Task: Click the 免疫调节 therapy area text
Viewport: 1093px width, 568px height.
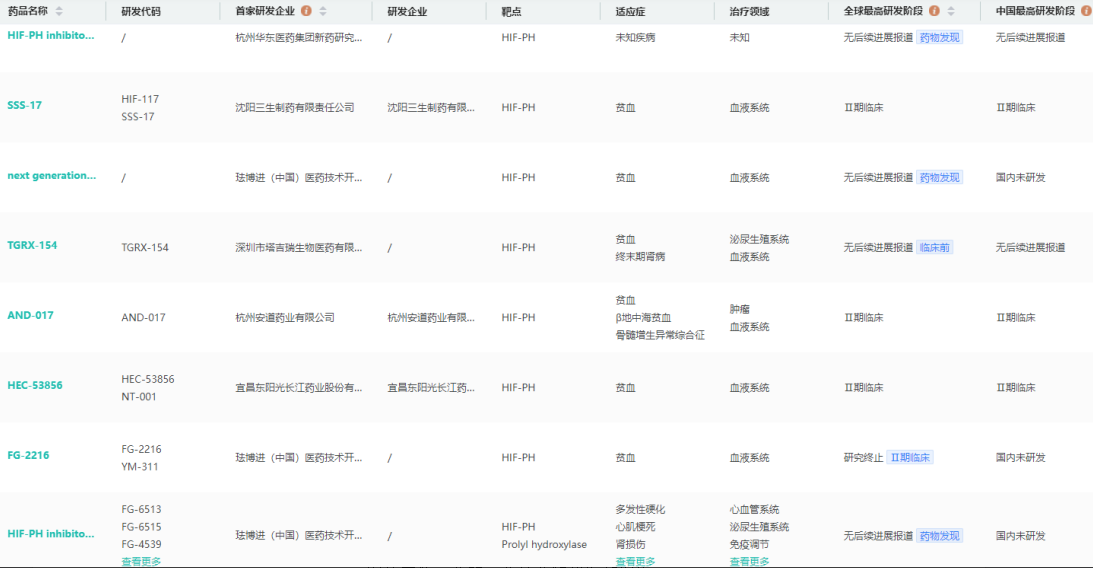Action: [x=749, y=544]
